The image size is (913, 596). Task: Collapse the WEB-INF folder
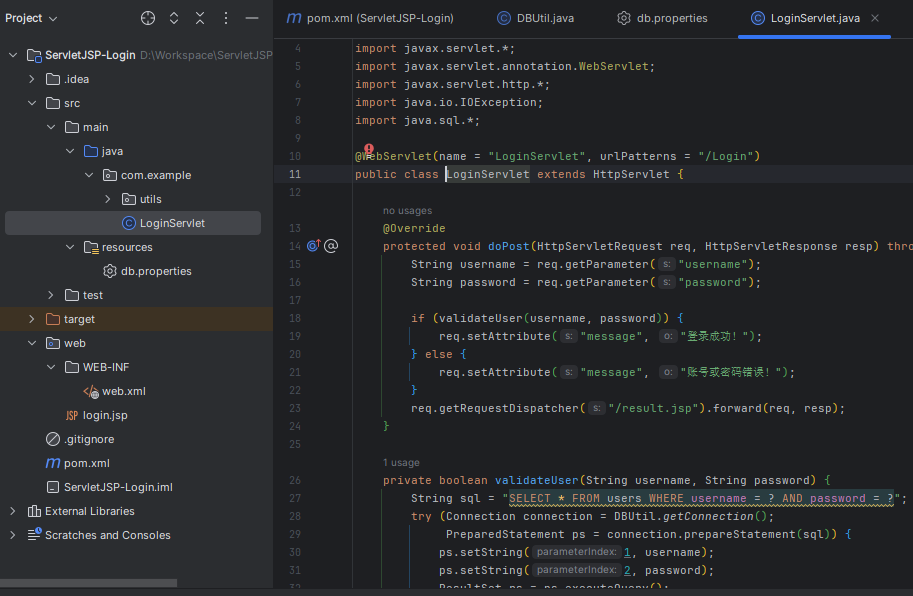(x=51, y=367)
